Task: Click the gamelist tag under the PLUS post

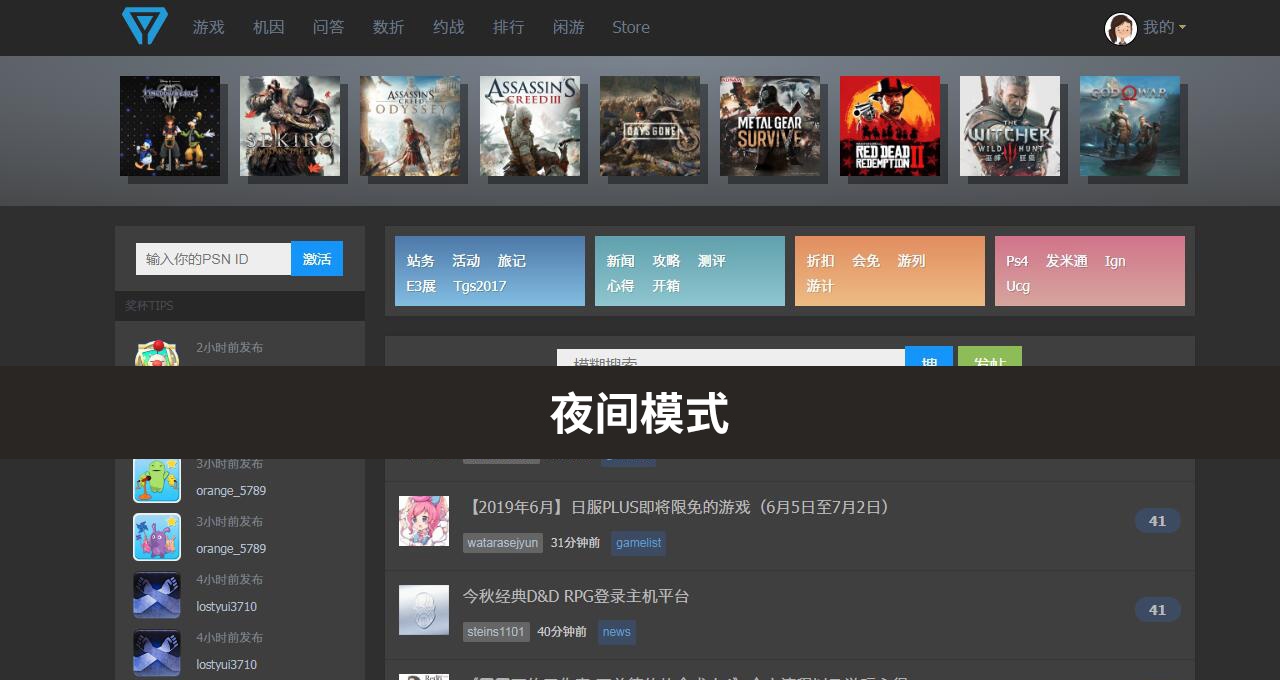Action: click(638, 543)
